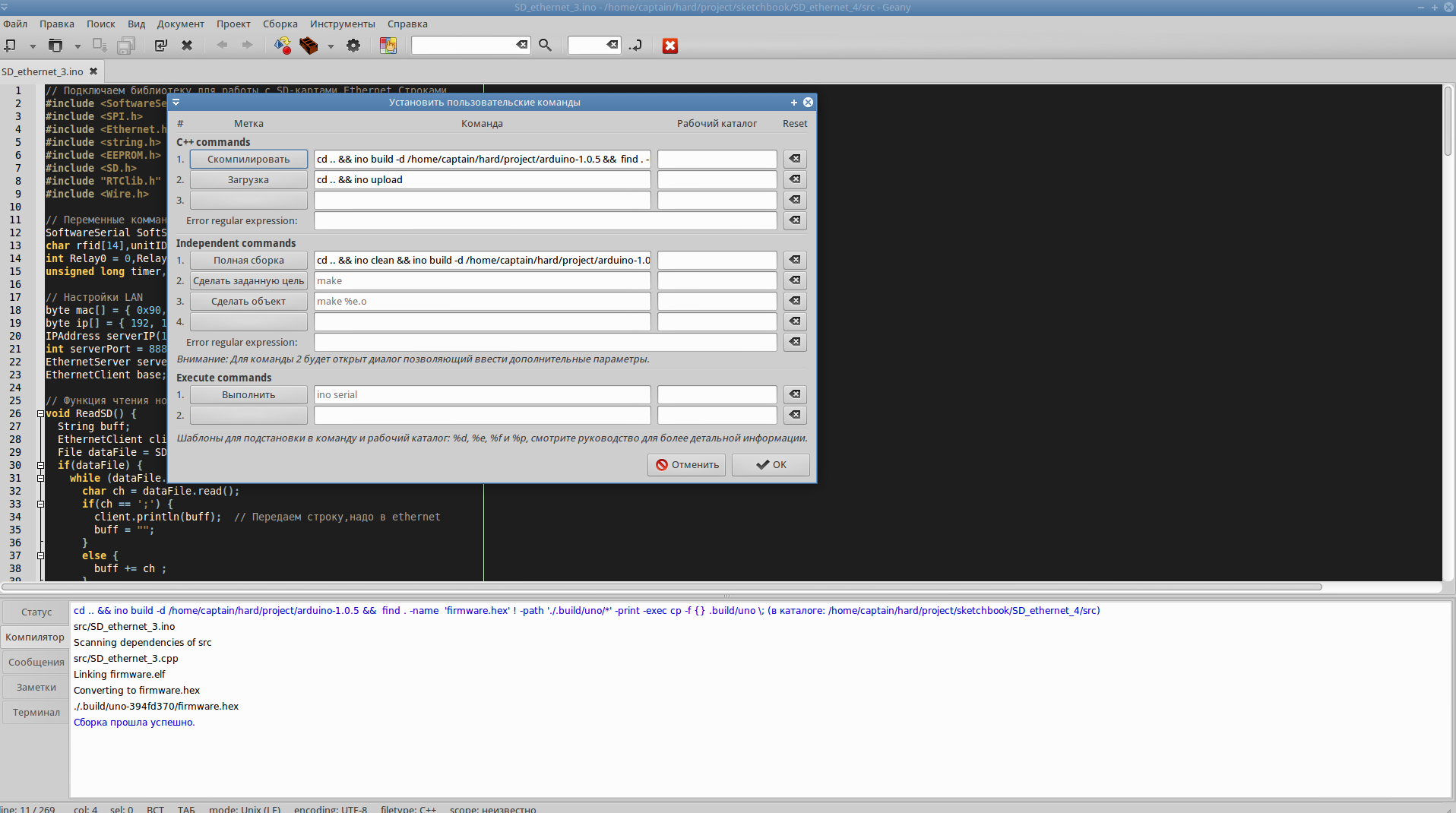Open the Инструменты menu
Viewport: 1456px width, 813px height.
(343, 24)
